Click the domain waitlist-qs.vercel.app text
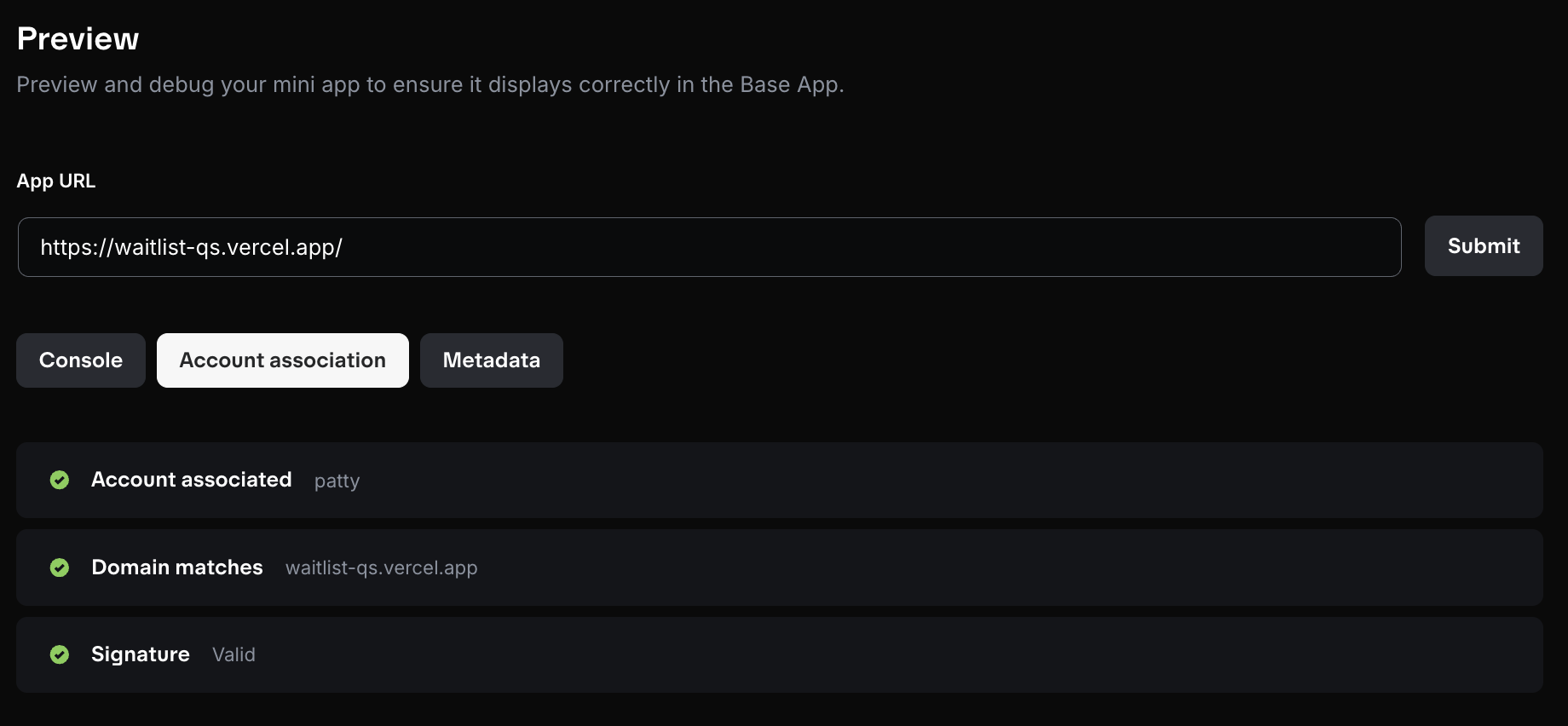The height and width of the screenshot is (726, 1568). pyautogui.click(x=381, y=568)
